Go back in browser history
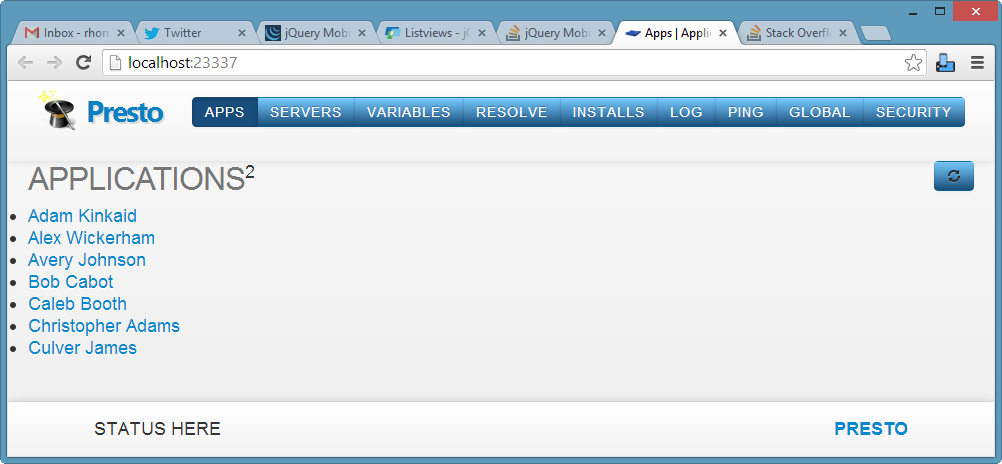Viewport: 1002px width, 464px height. click(x=26, y=63)
